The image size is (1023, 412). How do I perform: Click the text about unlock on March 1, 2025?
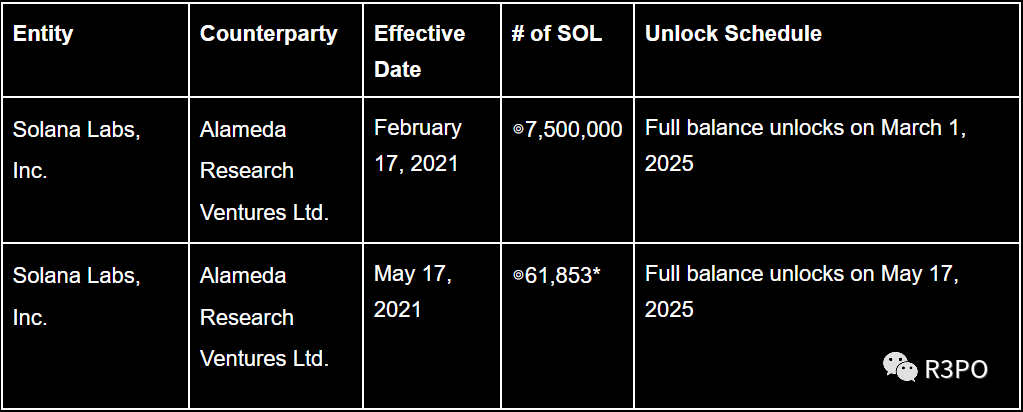pyautogui.click(x=806, y=145)
